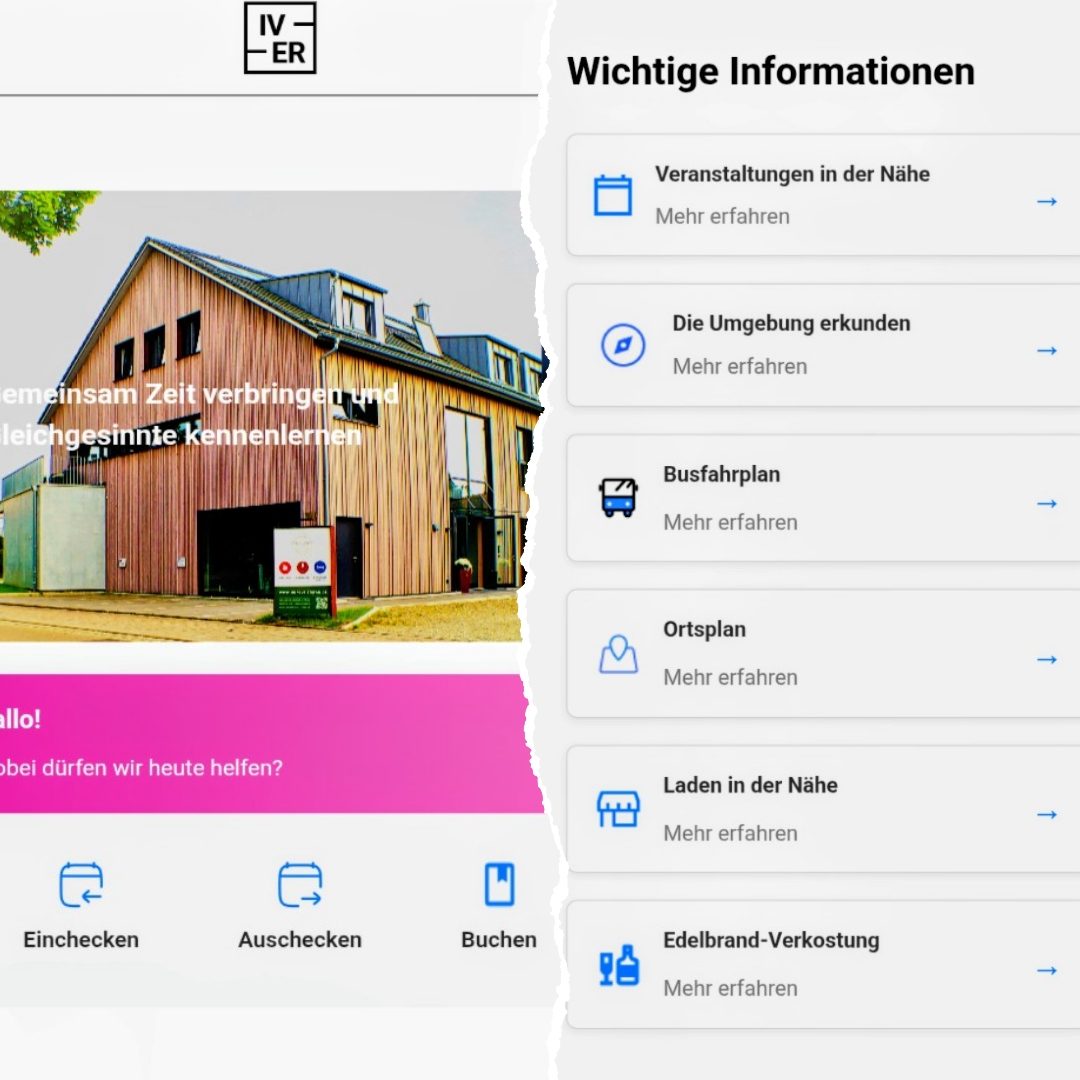The width and height of the screenshot is (1080, 1080).
Task: Tap the bottle and glass icon
Action: coord(618,966)
